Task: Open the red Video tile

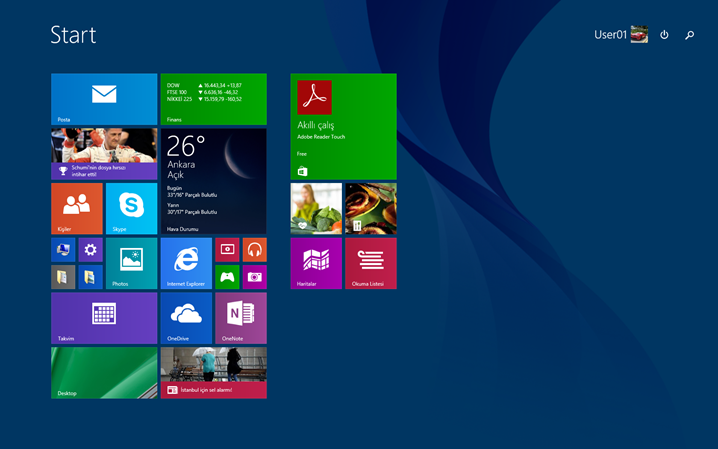Action: point(227,250)
